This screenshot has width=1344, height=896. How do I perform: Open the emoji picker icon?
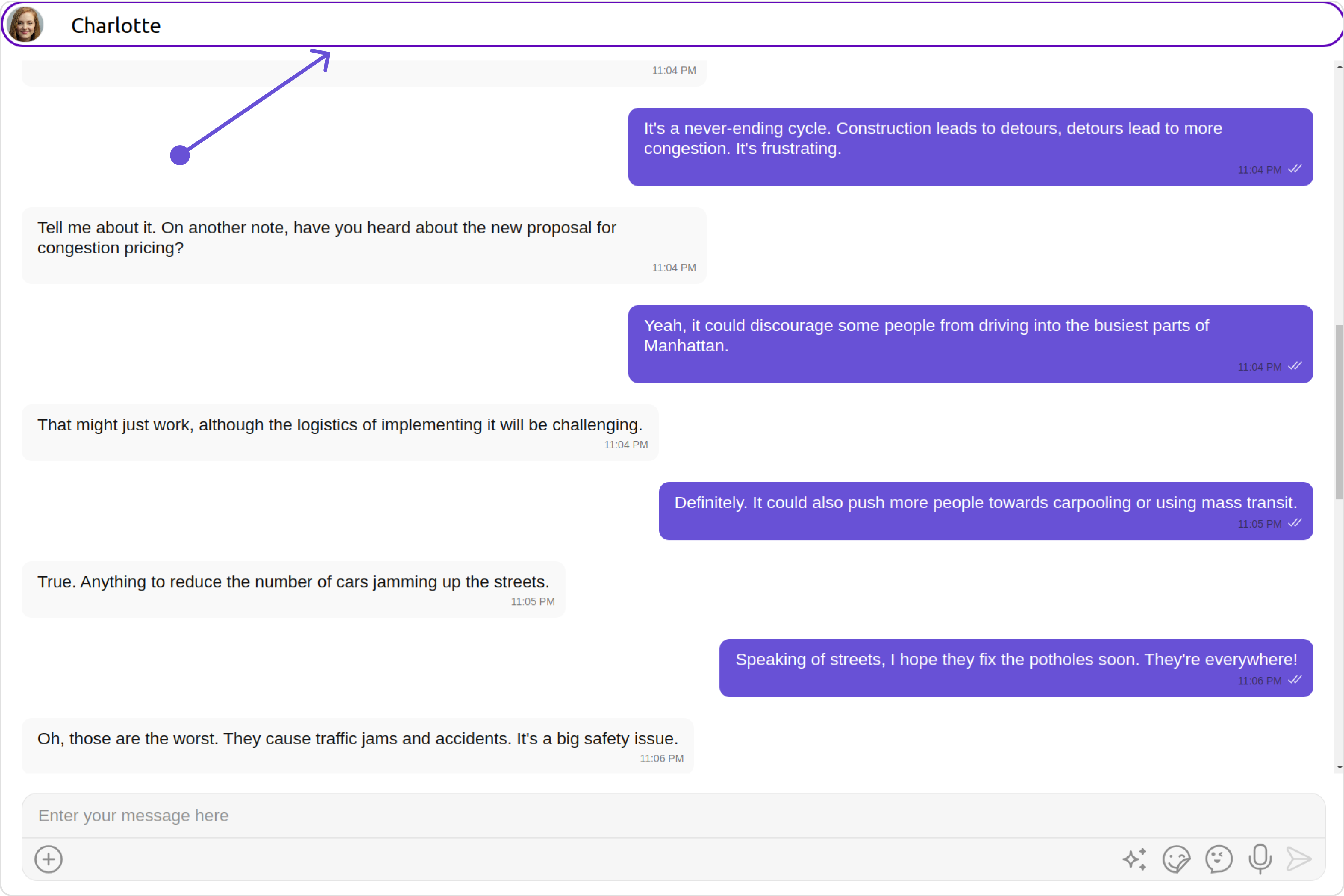click(1218, 859)
